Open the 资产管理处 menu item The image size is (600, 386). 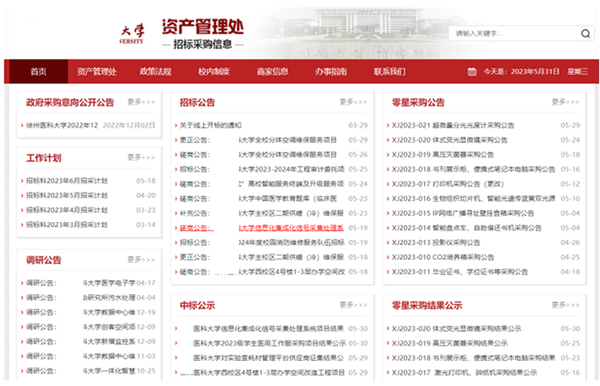click(97, 72)
